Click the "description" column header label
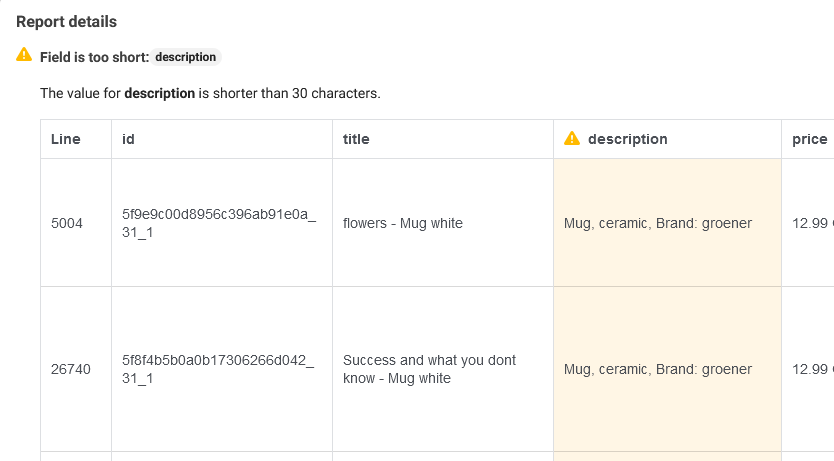 [x=627, y=139]
